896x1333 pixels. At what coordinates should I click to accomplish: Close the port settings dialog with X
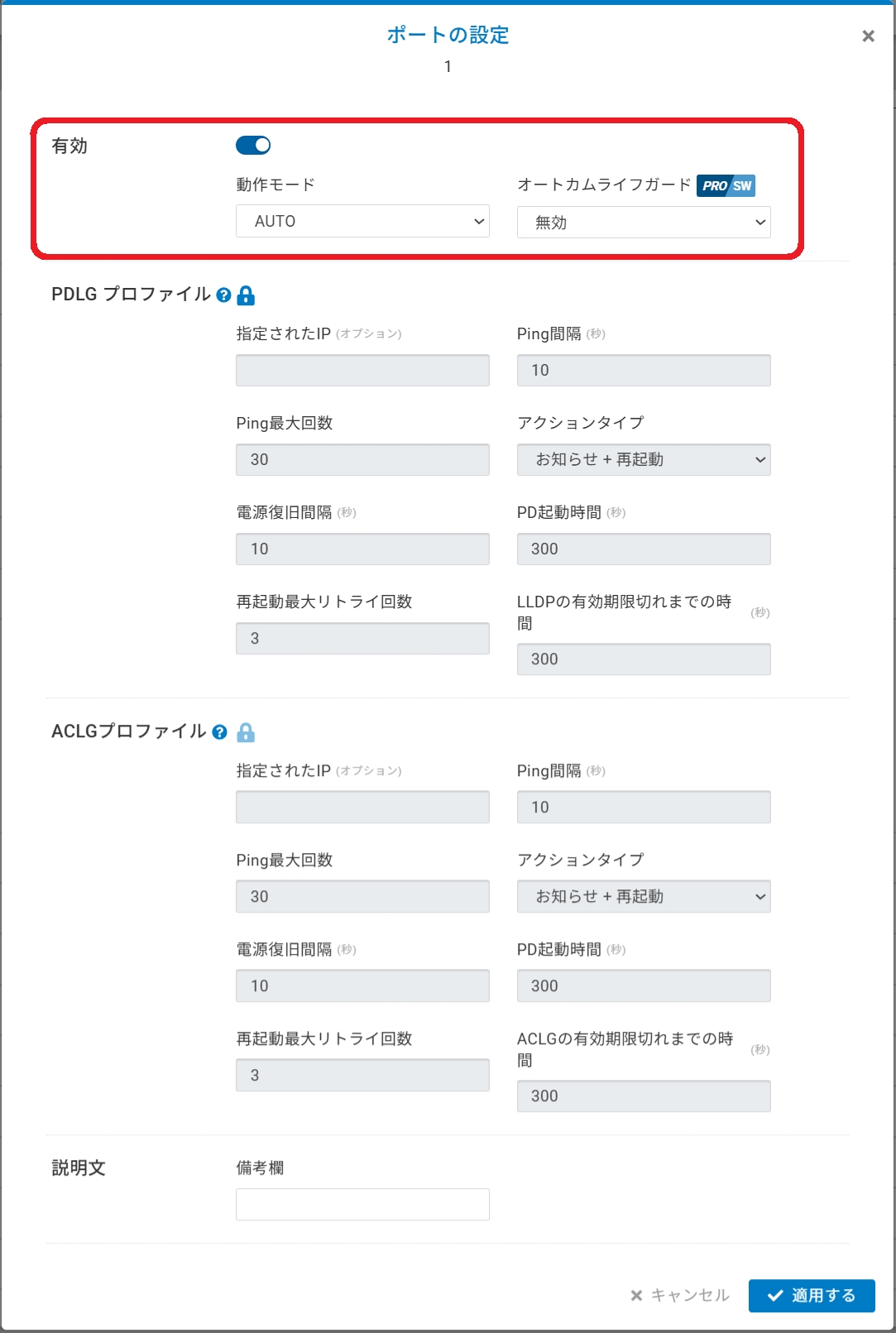(x=868, y=36)
